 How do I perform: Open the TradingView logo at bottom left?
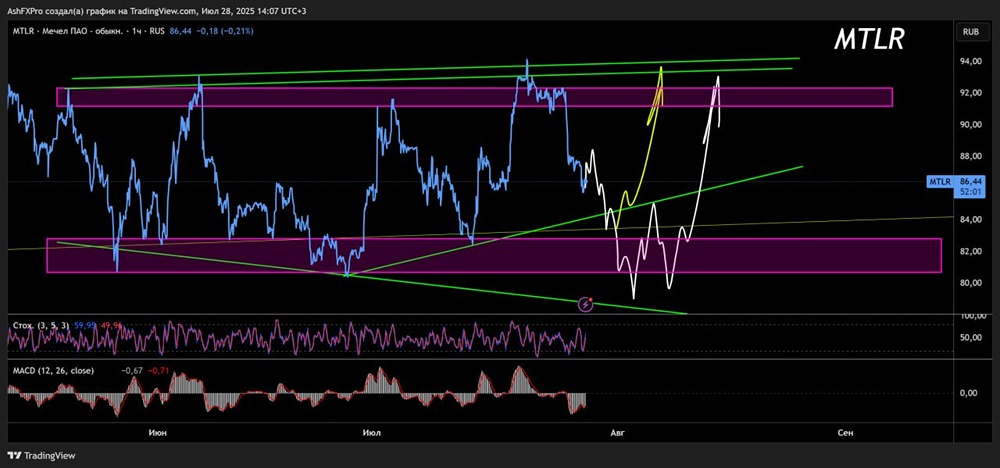(x=41, y=456)
